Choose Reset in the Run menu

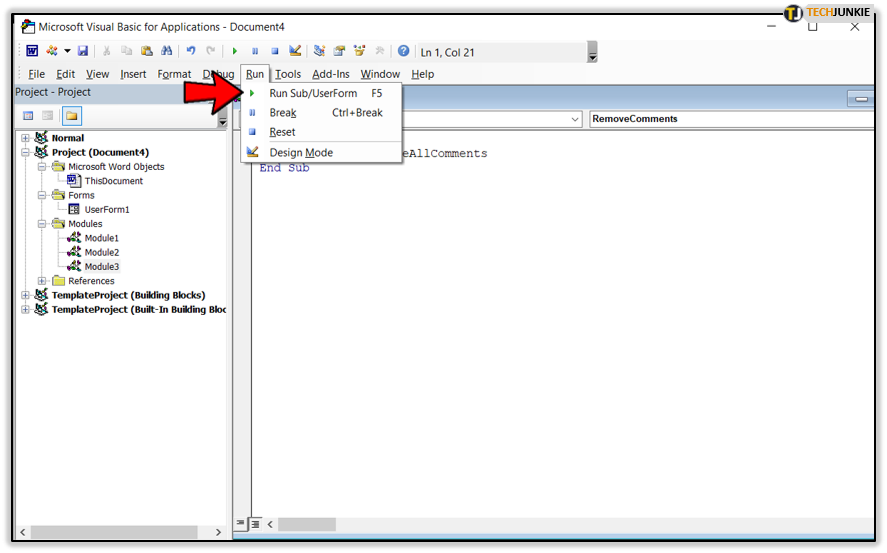pyautogui.click(x=321, y=132)
